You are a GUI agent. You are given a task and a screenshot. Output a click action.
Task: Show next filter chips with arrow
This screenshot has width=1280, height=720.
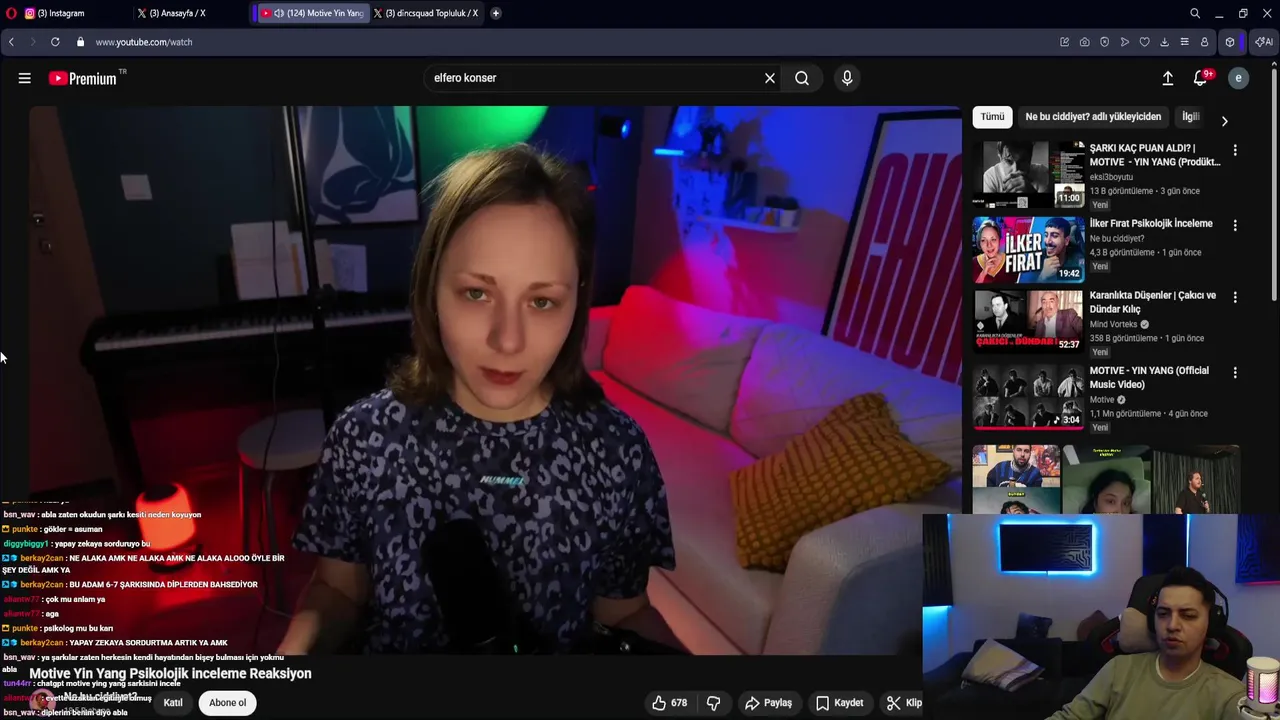(1224, 121)
